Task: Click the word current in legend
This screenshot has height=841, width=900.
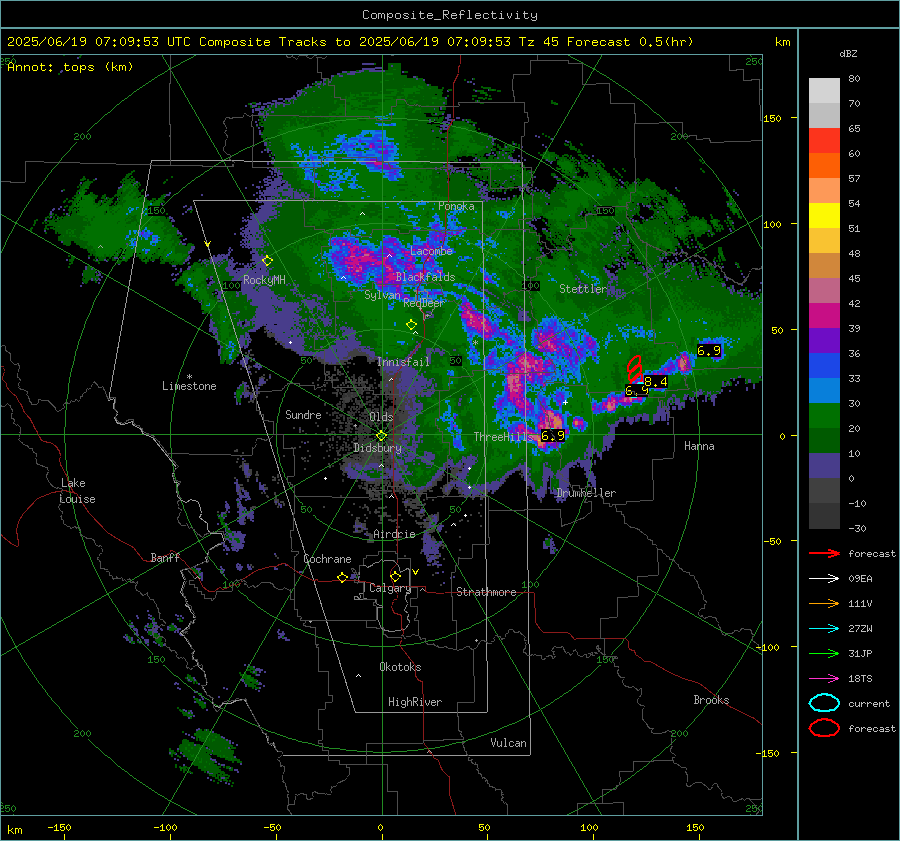Action: (x=869, y=703)
